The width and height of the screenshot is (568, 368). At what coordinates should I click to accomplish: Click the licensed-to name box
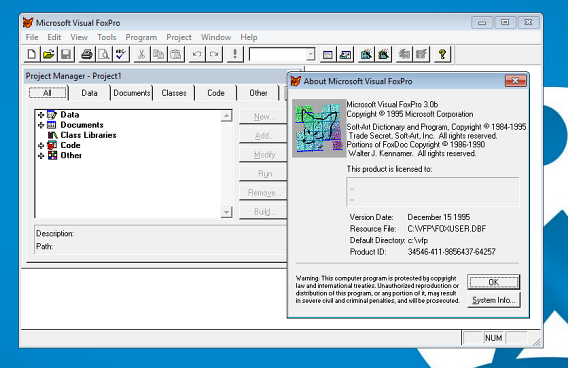click(433, 192)
